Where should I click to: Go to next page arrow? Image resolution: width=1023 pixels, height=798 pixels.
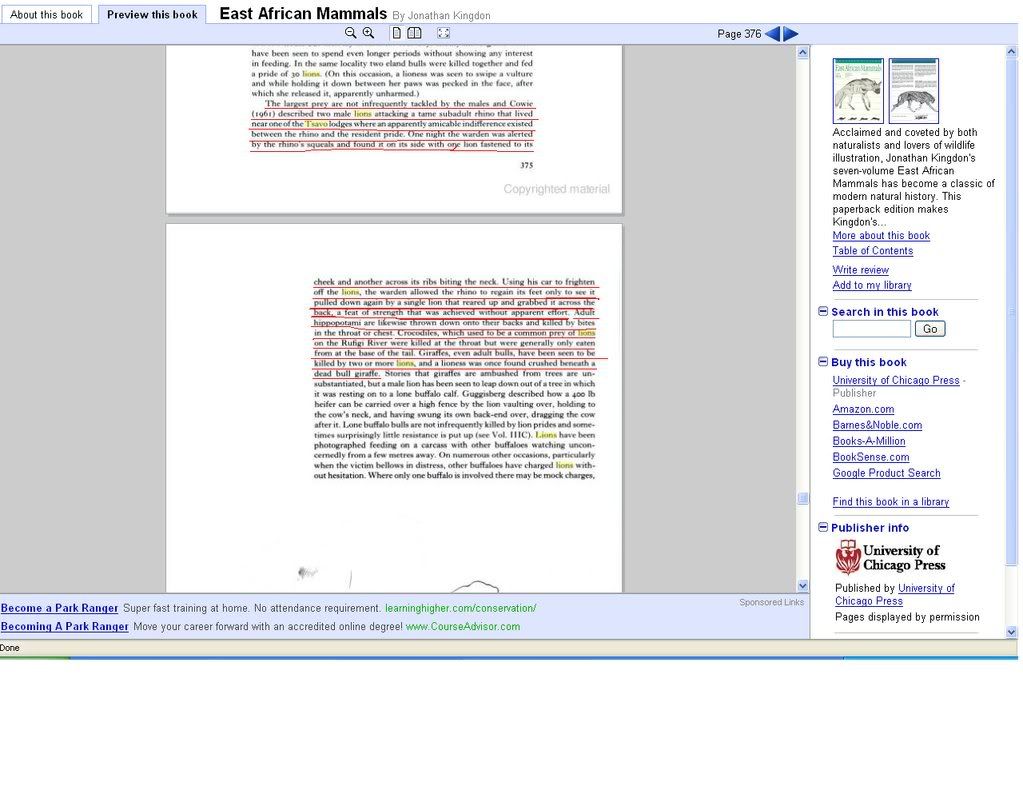point(791,34)
